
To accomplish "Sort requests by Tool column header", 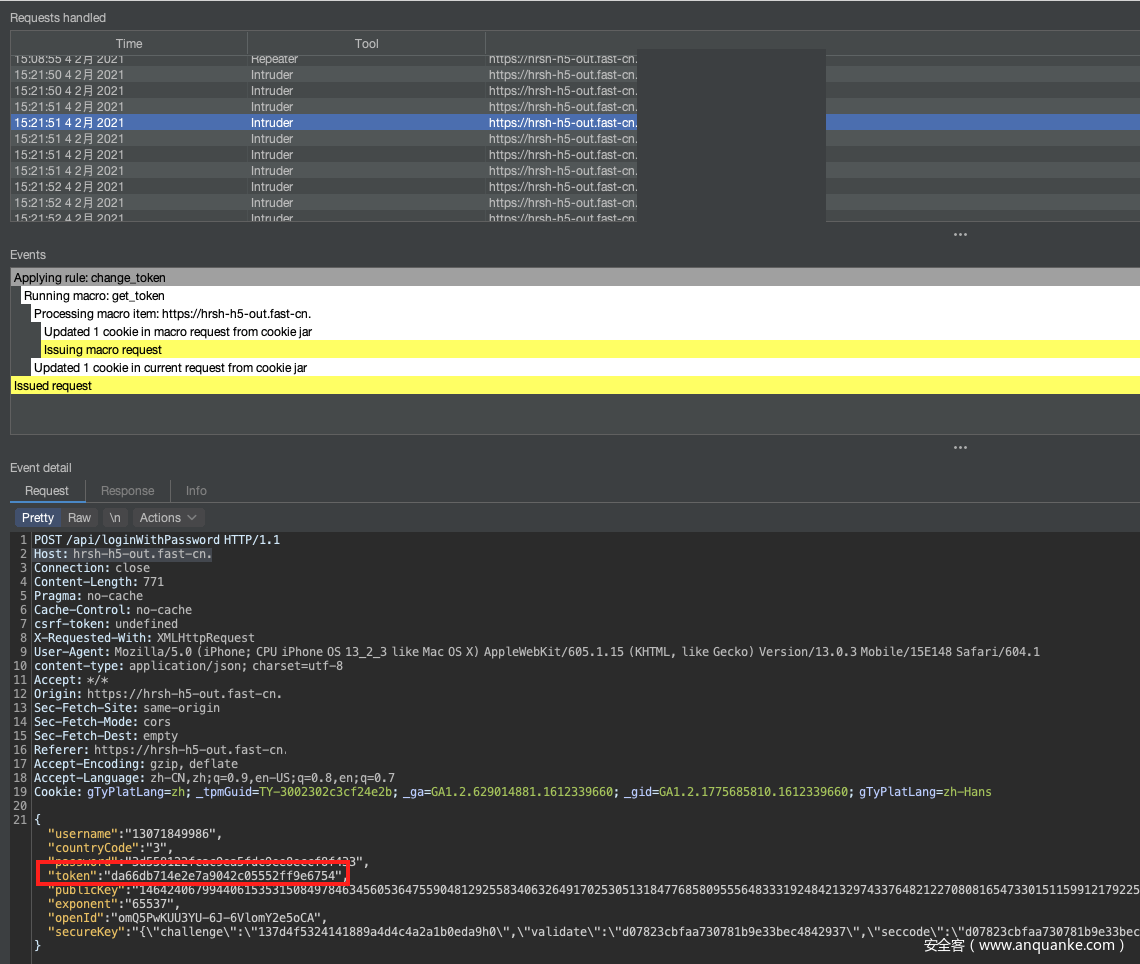I will coord(366,44).
